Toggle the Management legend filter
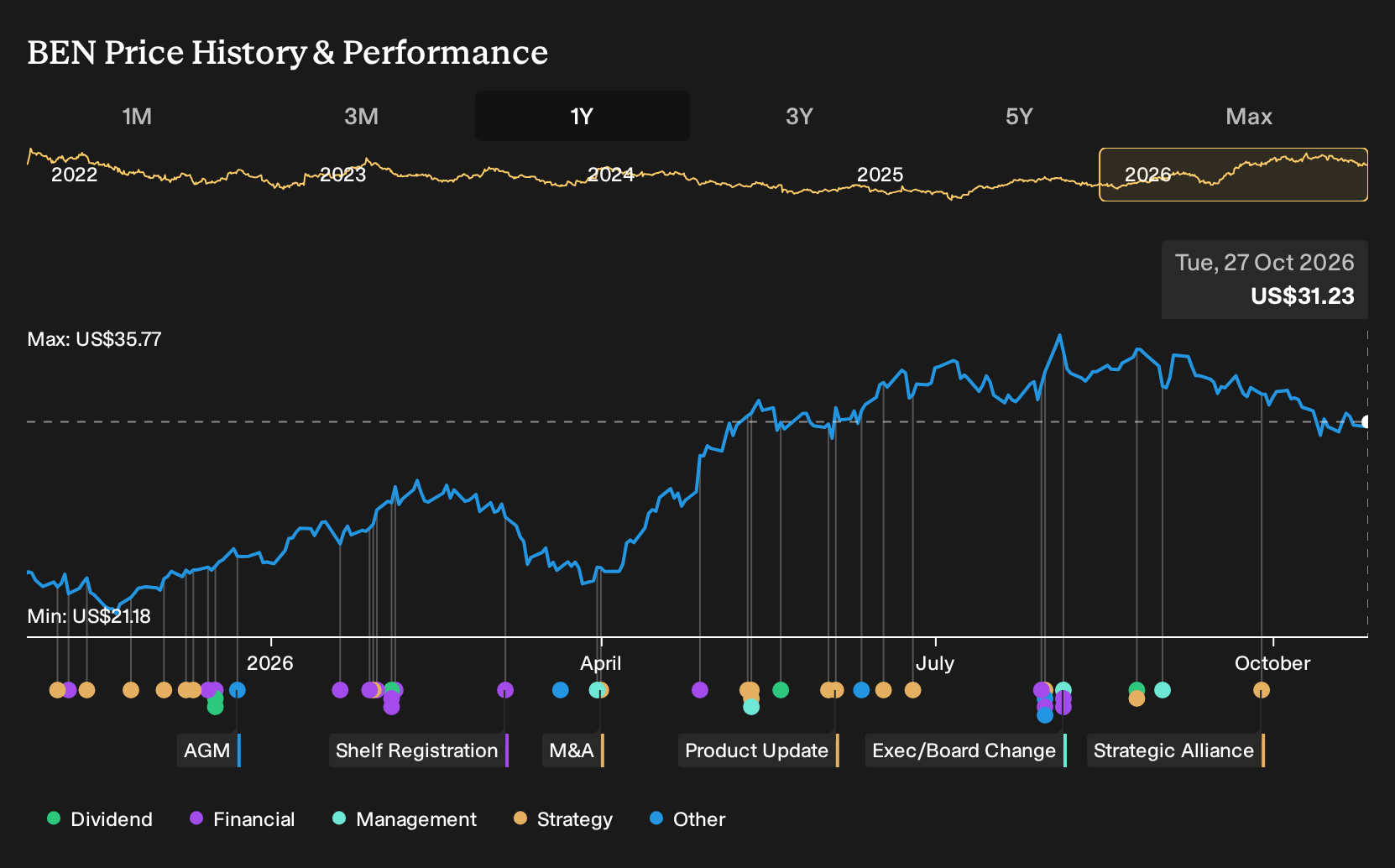 tap(405, 819)
